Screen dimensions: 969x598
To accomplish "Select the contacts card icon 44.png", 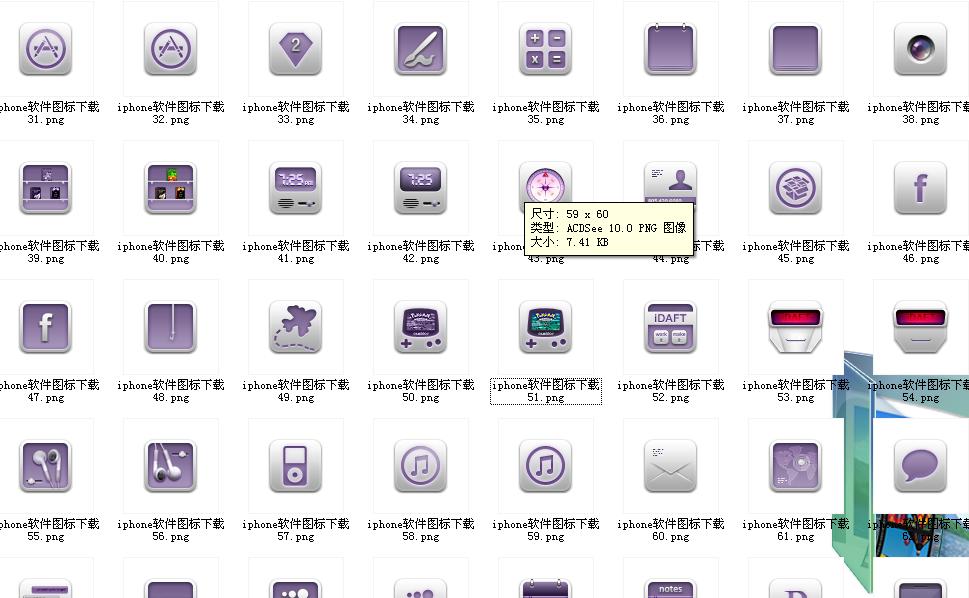I will point(671,182).
